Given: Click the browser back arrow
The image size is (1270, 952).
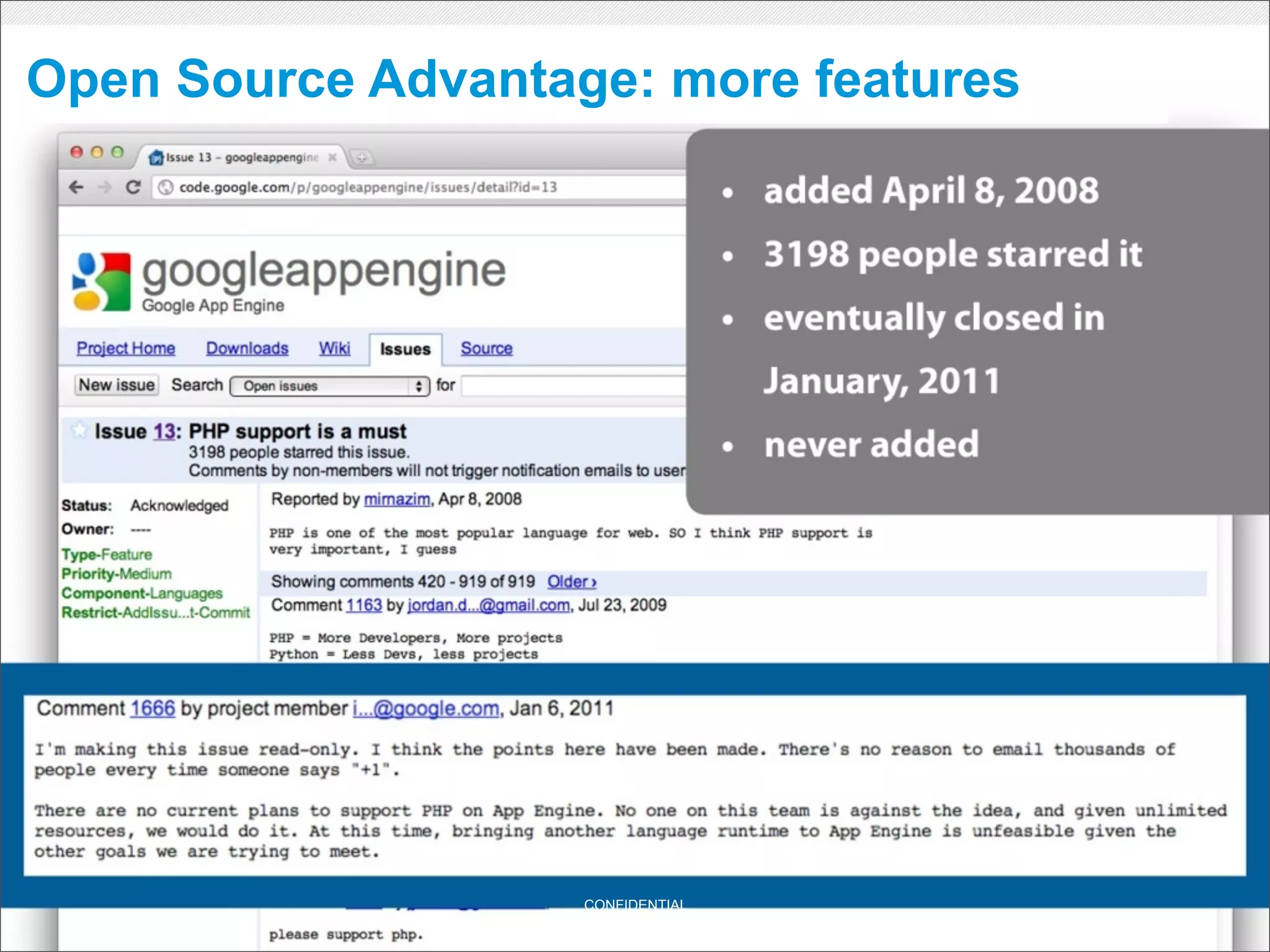Looking at the screenshot, I should coord(76,187).
